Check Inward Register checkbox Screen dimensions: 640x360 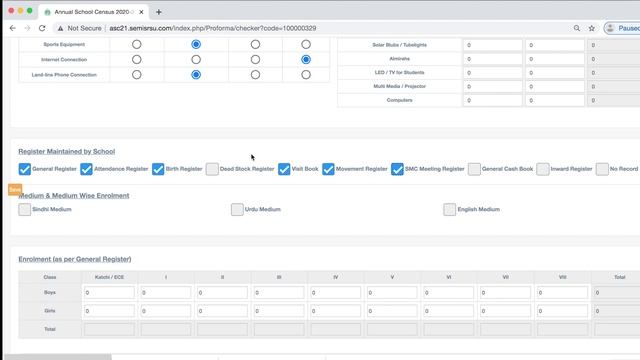542,169
